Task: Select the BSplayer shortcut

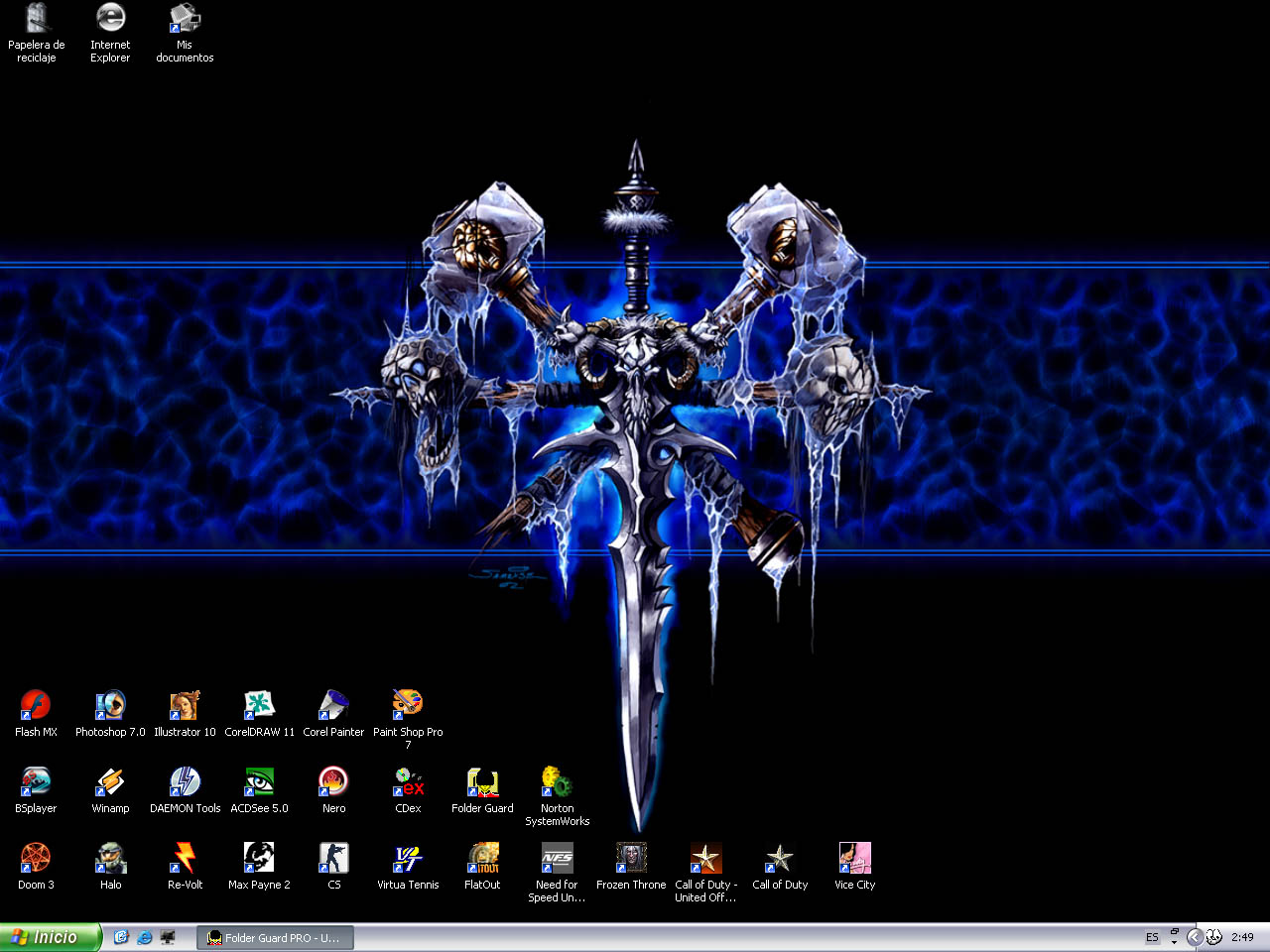Action: click(x=36, y=789)
